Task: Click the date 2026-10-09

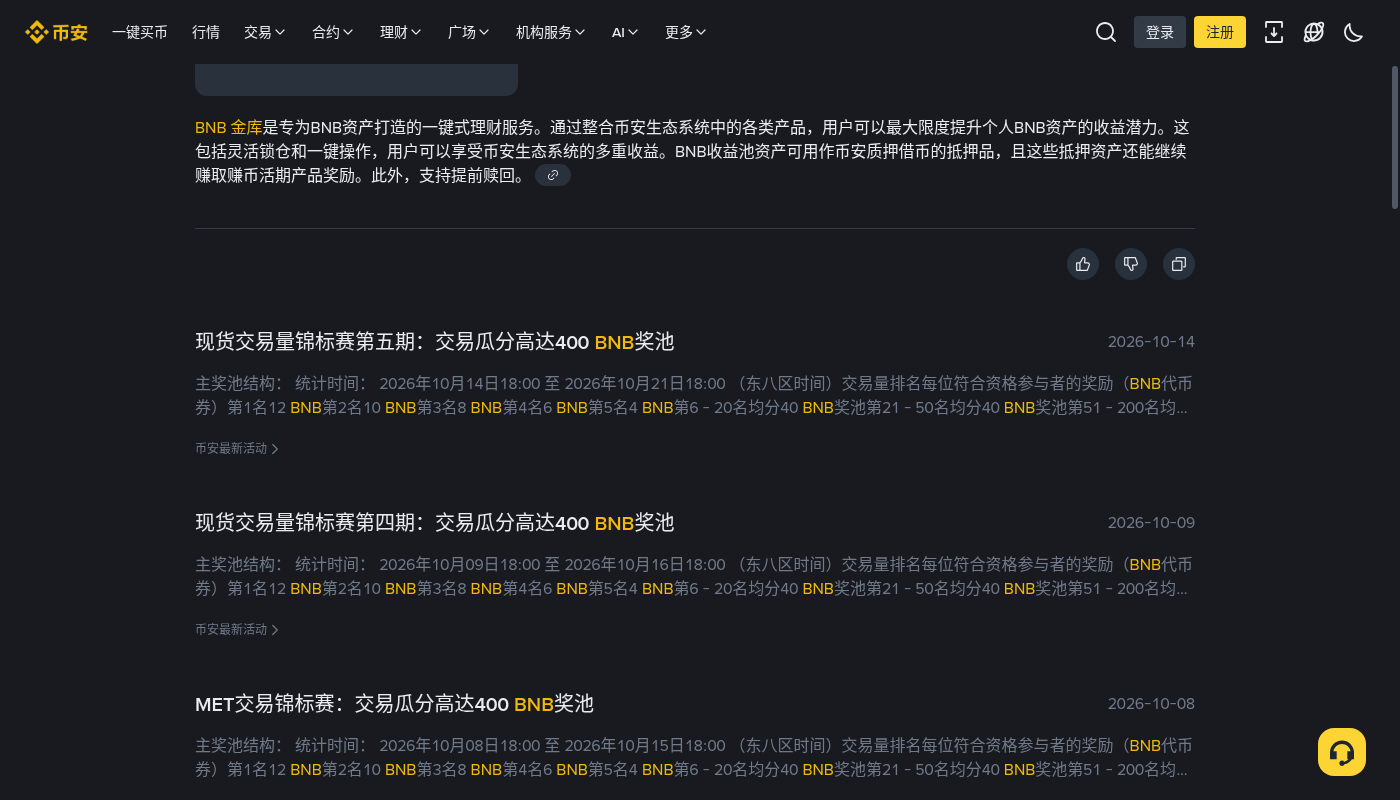Action: point(1151,523)
